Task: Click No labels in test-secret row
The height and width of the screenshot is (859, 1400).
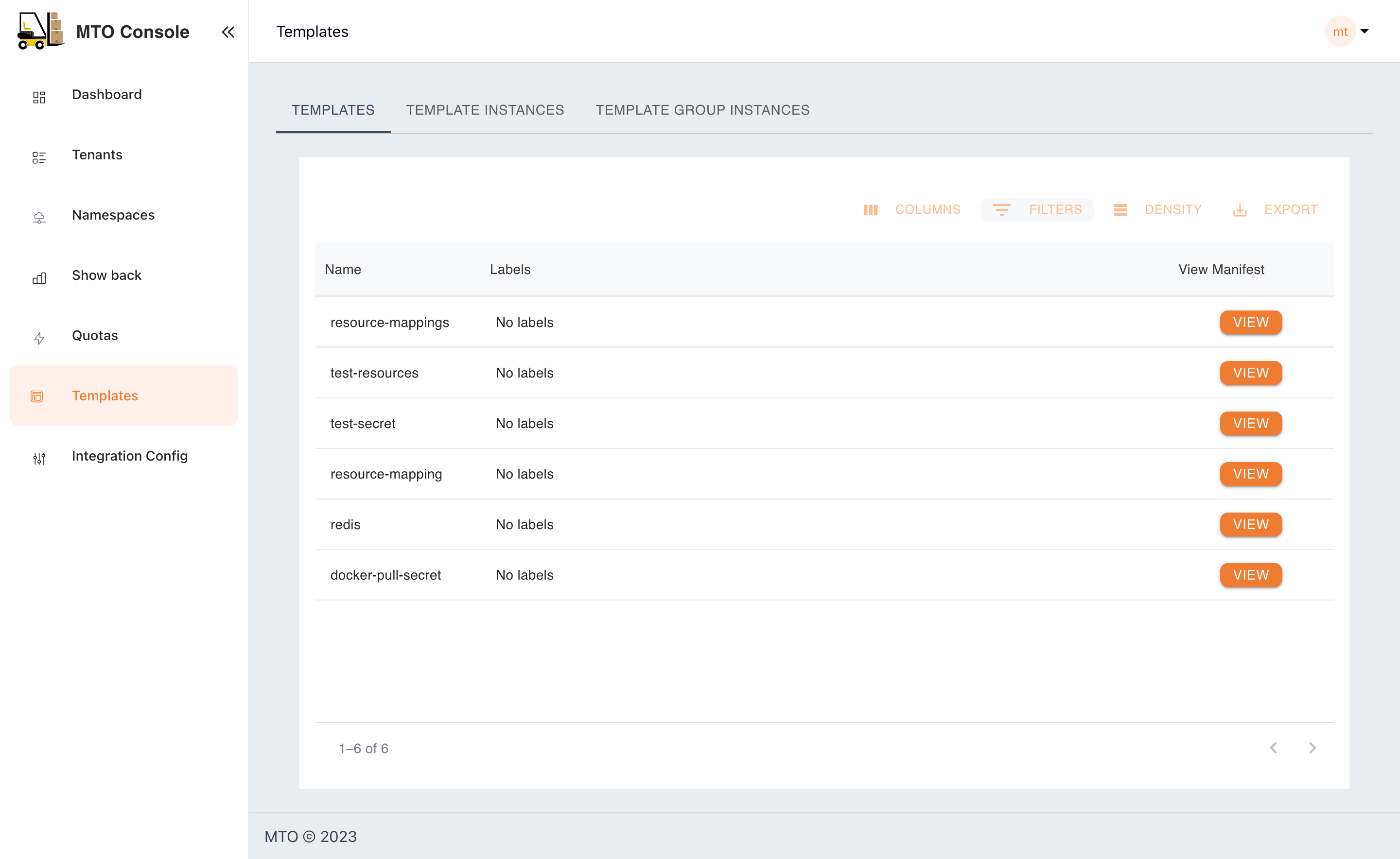Action: [x=524, y=423]
